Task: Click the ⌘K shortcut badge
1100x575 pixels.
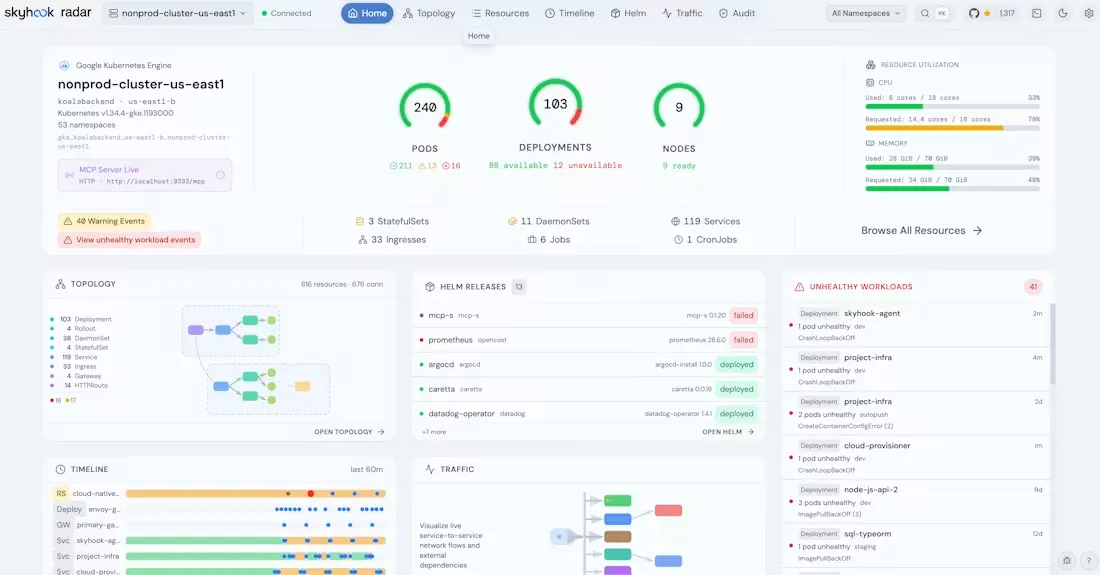Action: (x=942, y=13)
